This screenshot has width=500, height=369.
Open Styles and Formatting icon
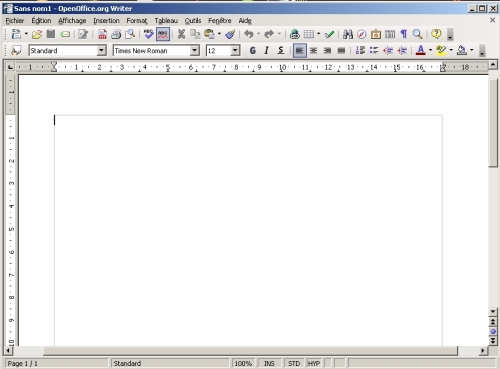coord(16,51)
